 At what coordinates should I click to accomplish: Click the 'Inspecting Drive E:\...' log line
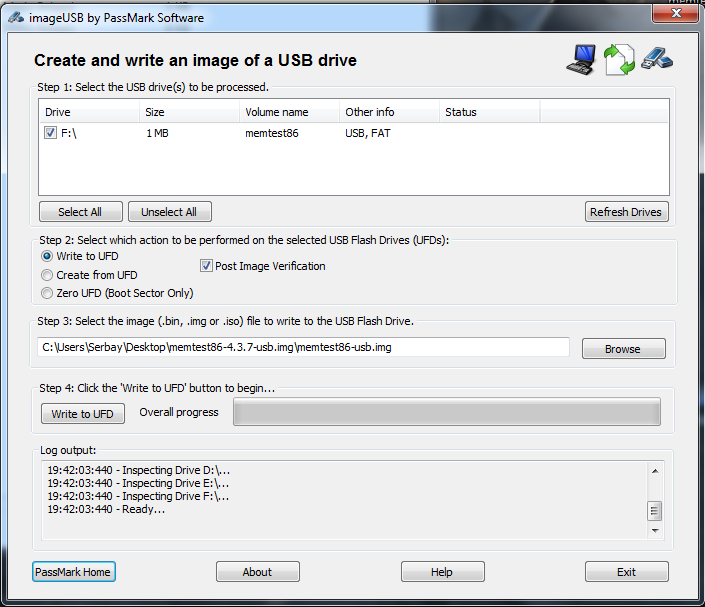click(138, 483)
